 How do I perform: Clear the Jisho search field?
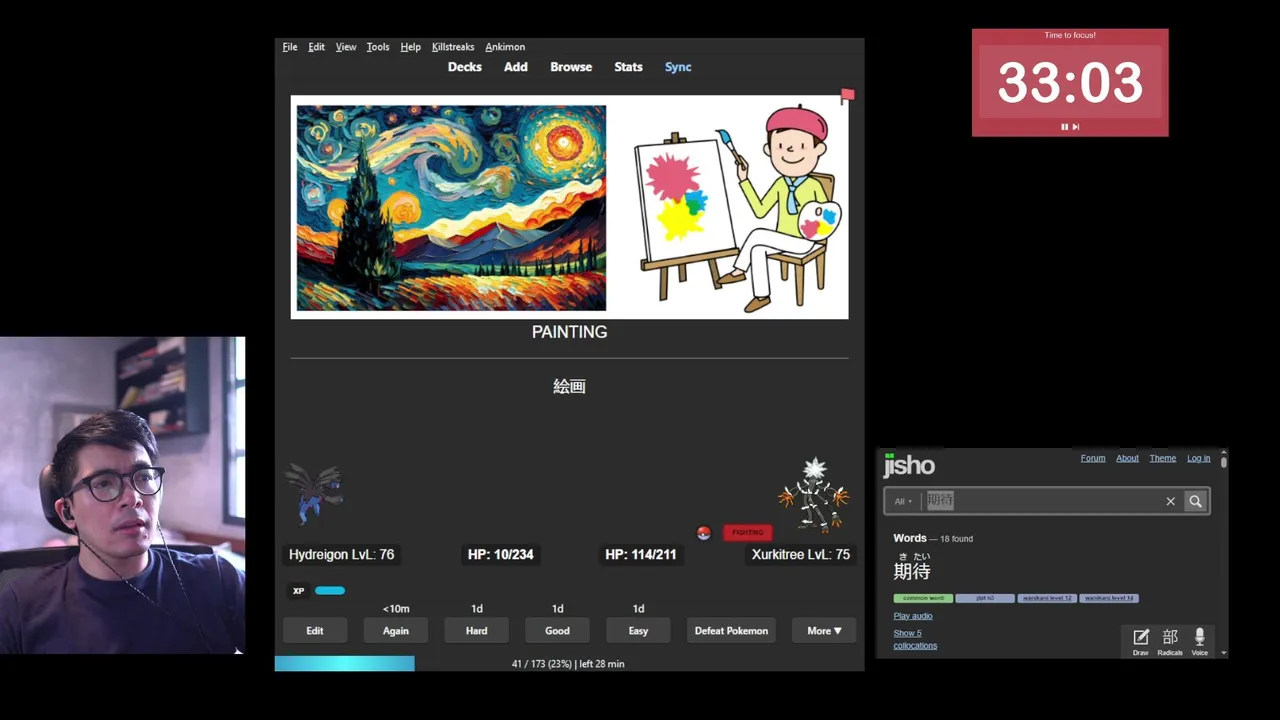(1170, 501)
